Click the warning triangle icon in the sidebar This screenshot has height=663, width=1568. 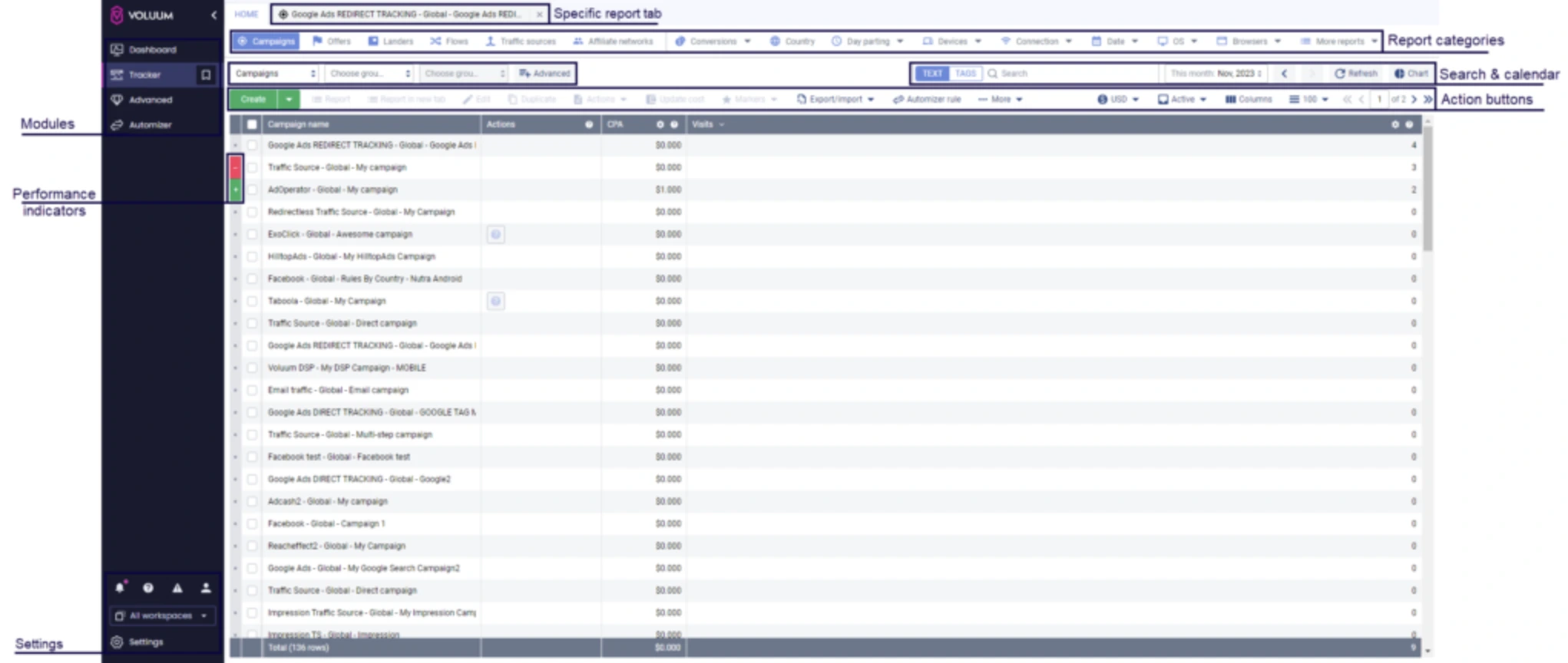pos(177,589)
